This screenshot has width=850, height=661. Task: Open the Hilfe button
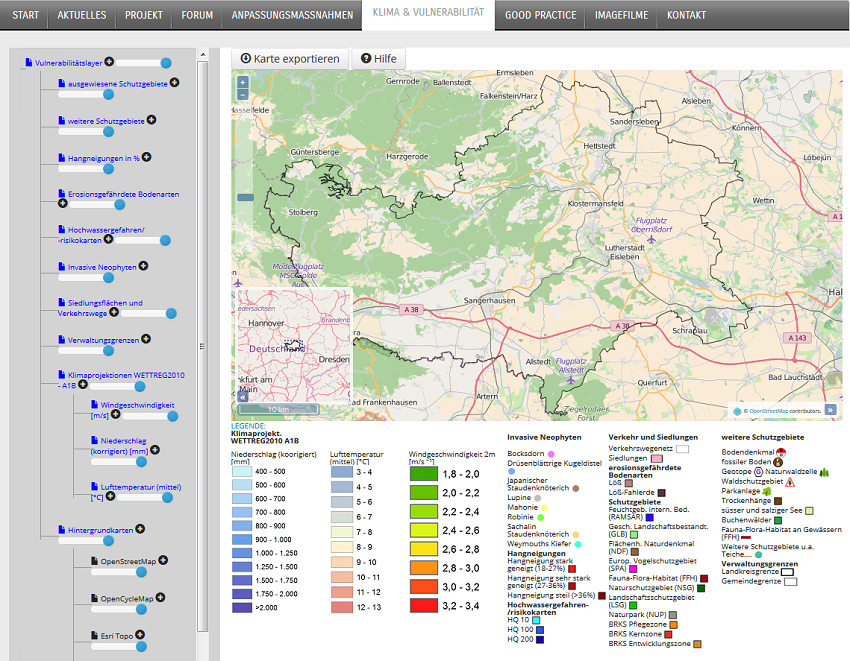[x=379, y=59]
